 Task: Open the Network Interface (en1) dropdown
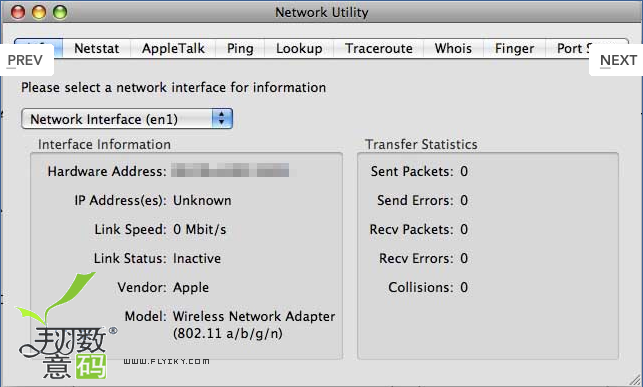[x=127, y=119]
